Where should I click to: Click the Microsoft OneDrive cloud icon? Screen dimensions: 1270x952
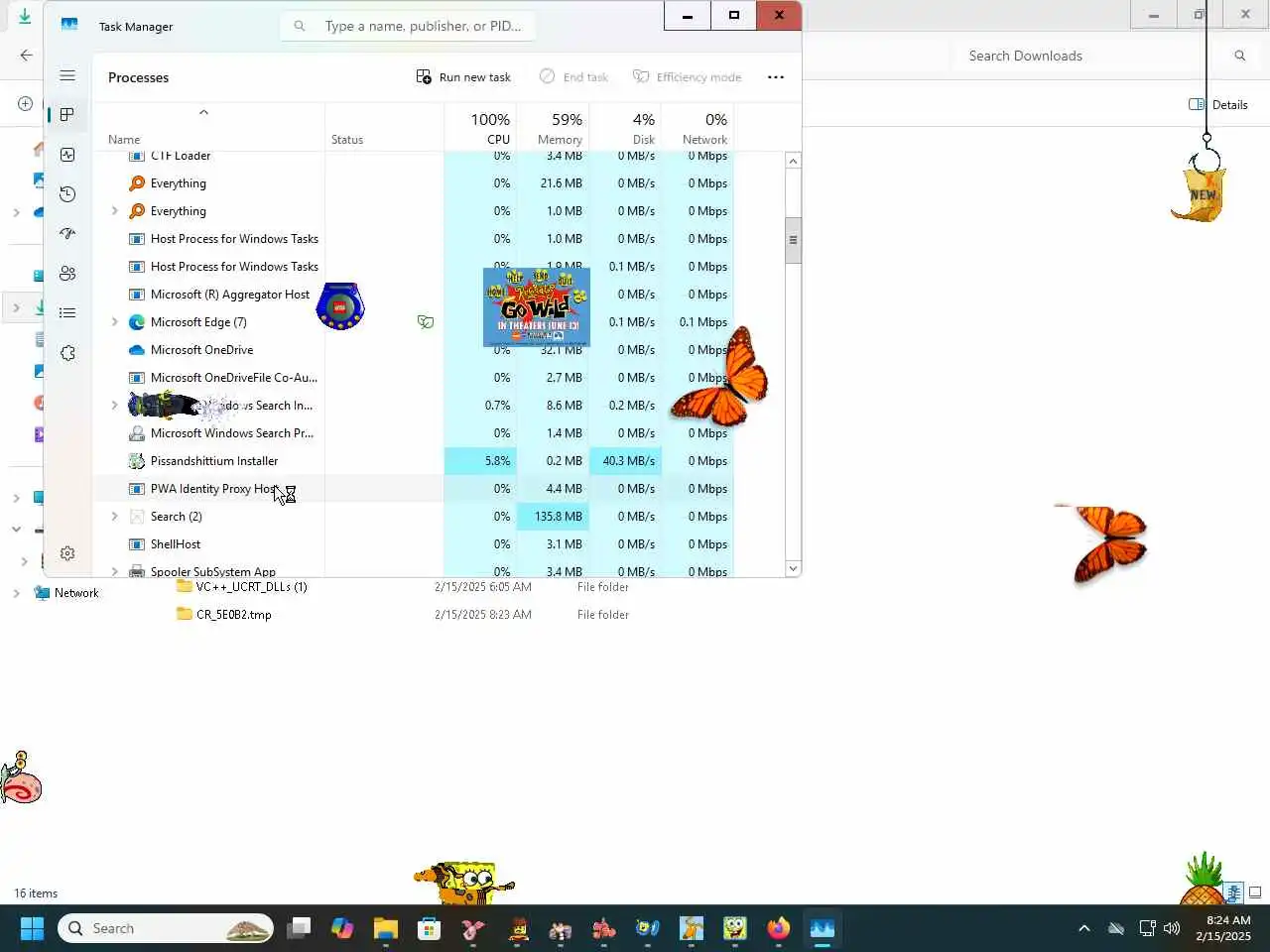pyautogui.click(x=137, y=350)
